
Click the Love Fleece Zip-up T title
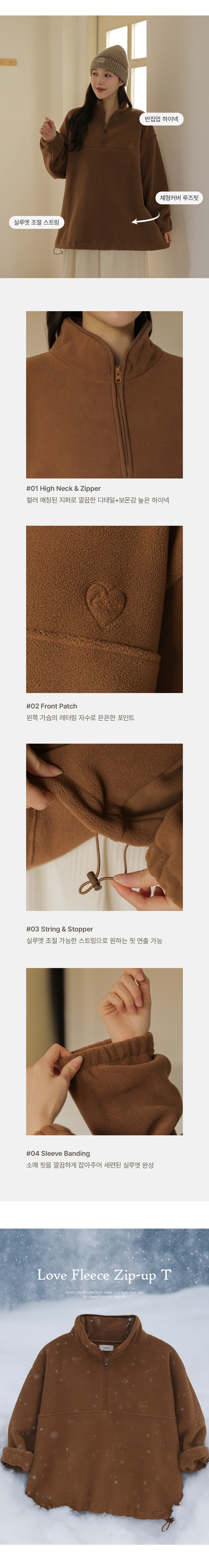104,1275
